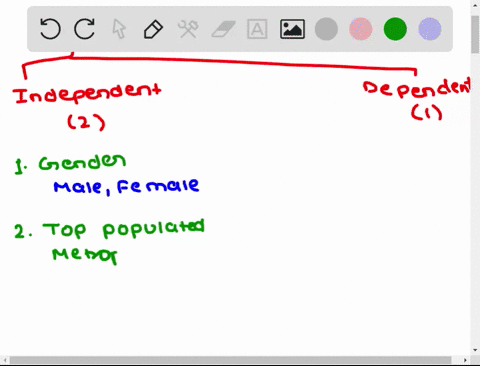The height and width of the screenshot is (366, 480).
Task: Open the tools settings icon
Action: pyautogui.click(x=188, y=29)
